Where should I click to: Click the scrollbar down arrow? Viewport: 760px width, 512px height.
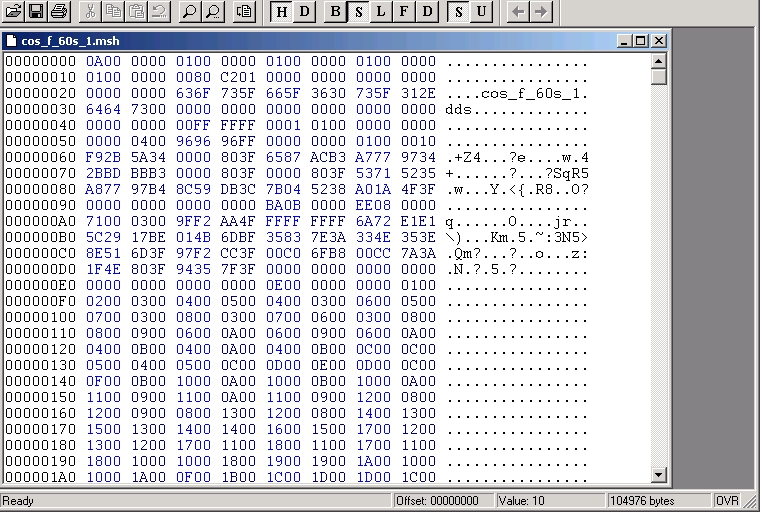coord(659,476)
